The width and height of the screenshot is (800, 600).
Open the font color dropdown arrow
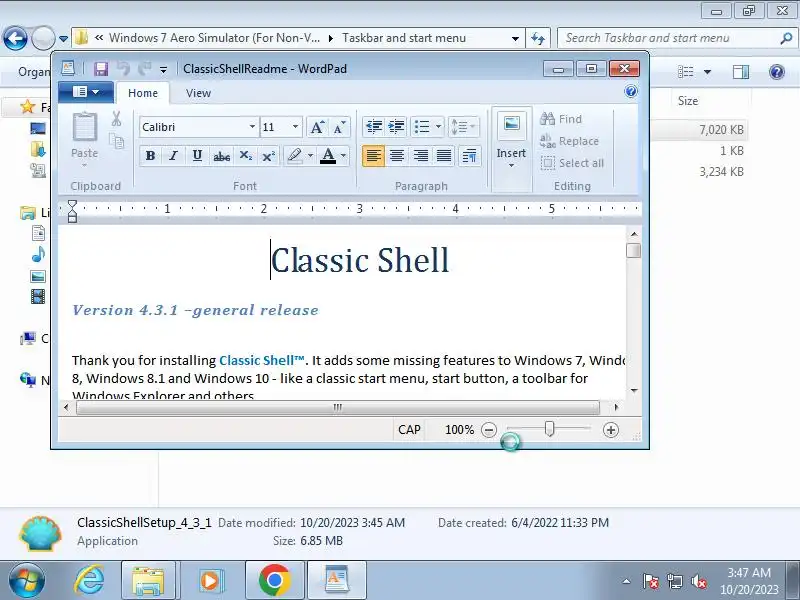(x=343, y=156)
